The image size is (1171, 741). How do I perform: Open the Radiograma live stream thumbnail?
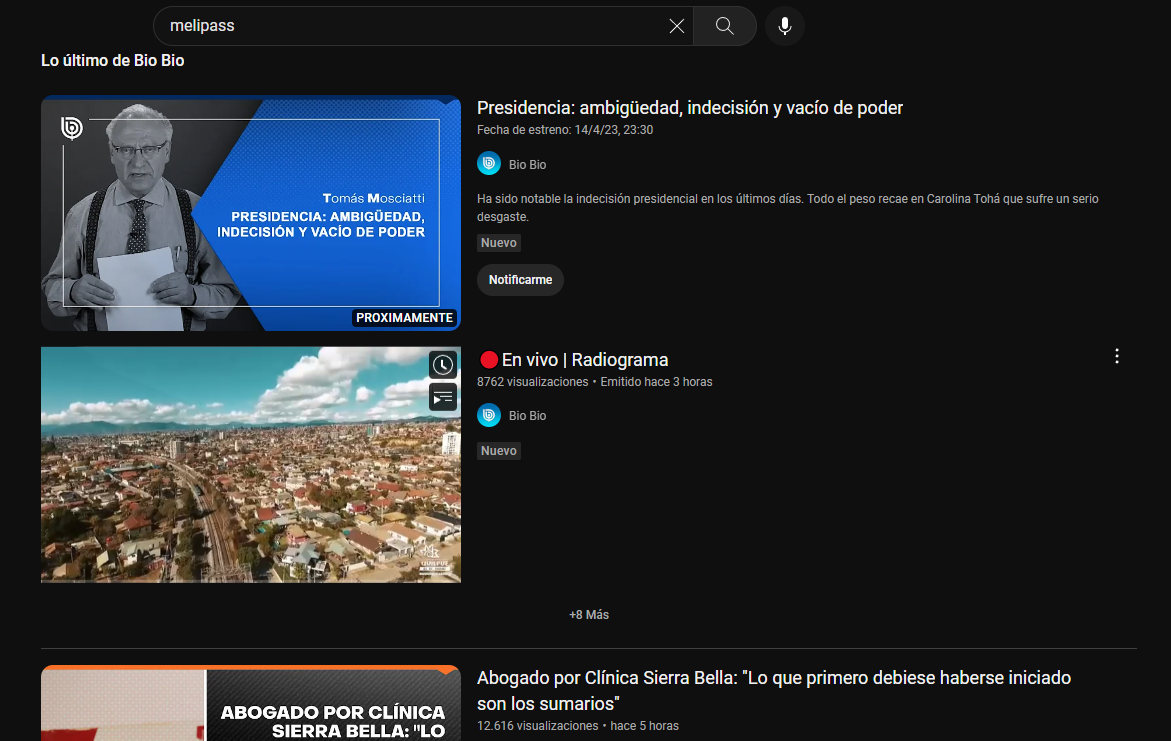(x=251, y=465)
